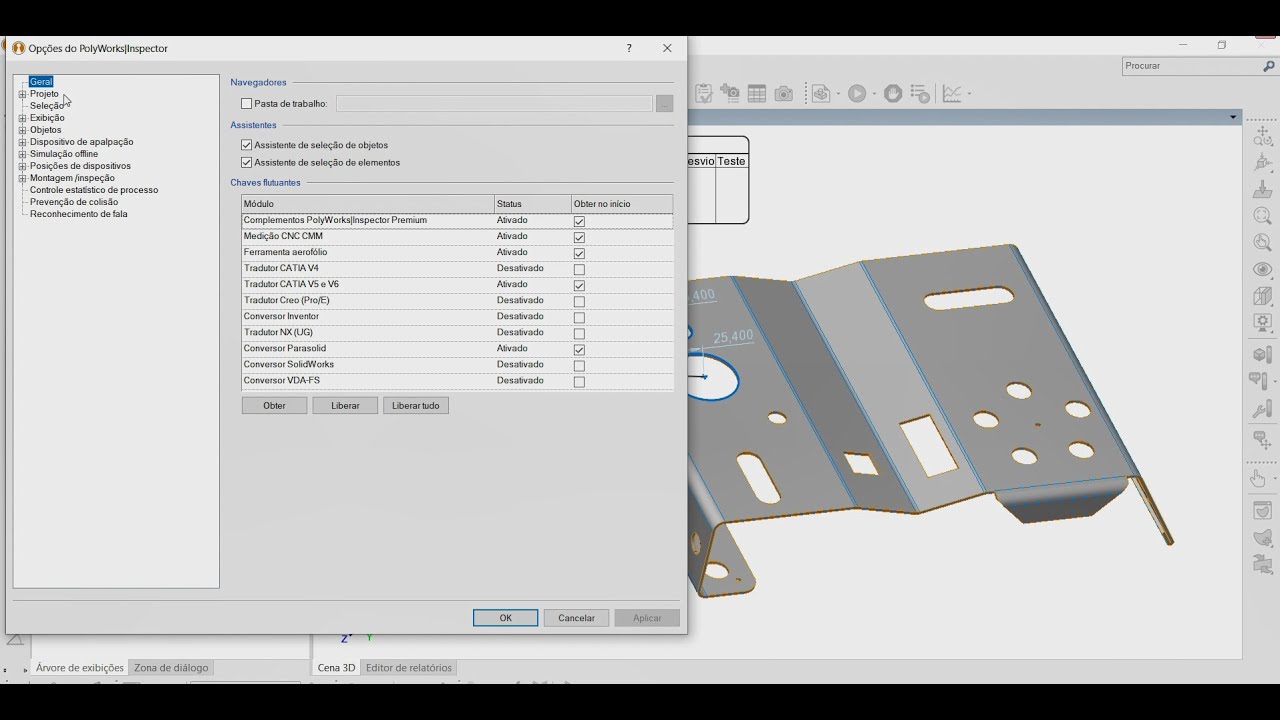
Task: Click the browse button beside Pasta de trabalho
Action: tap(664, 104)
